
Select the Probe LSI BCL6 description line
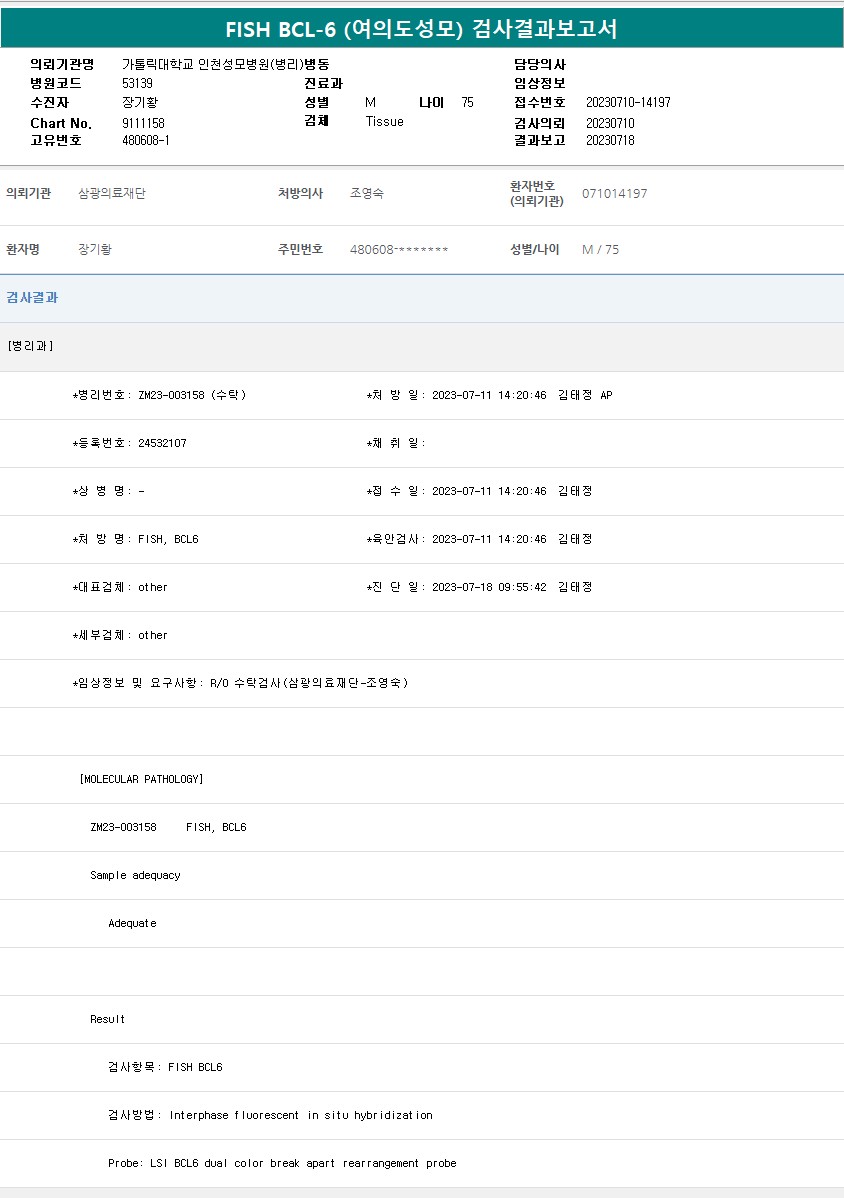pos(282,1163)
